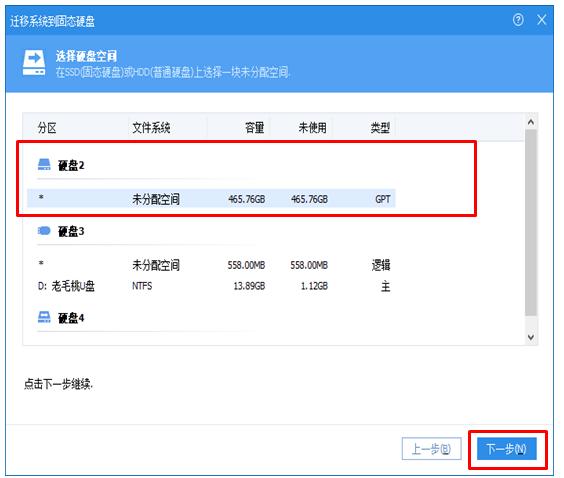Viewport: 564px width, 478px height.
Task: Click the GPT type cell
Action: (x=383, y=199)
